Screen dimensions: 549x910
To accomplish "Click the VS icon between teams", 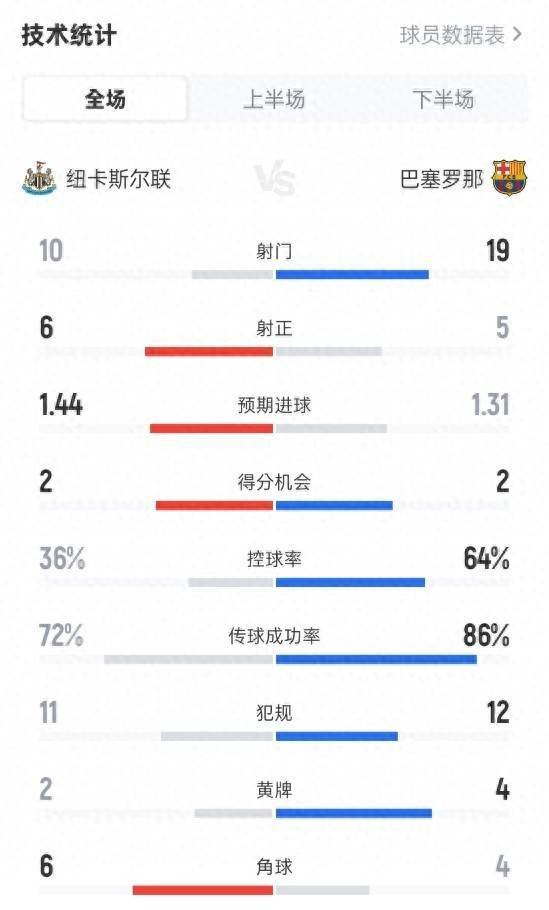I will pos(274,178).
